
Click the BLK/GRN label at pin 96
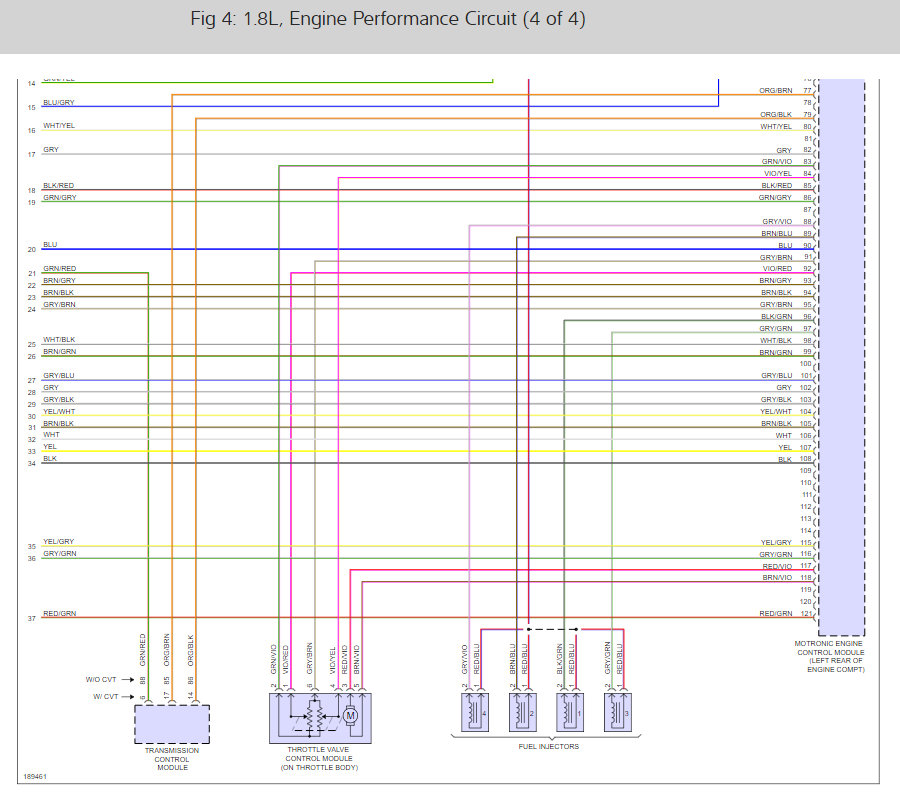777,317
